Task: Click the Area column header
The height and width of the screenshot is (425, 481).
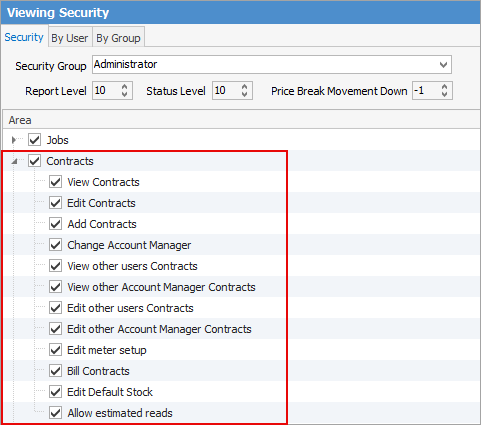Action: (x=241, y=120)
